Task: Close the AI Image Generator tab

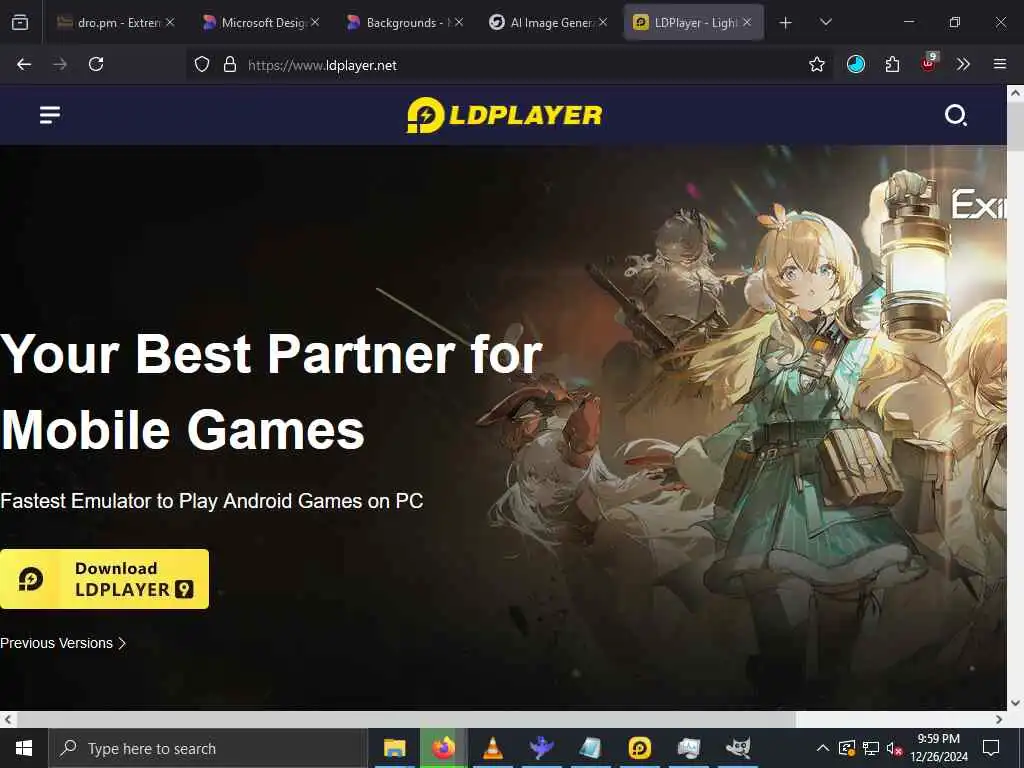Action: 603,22
